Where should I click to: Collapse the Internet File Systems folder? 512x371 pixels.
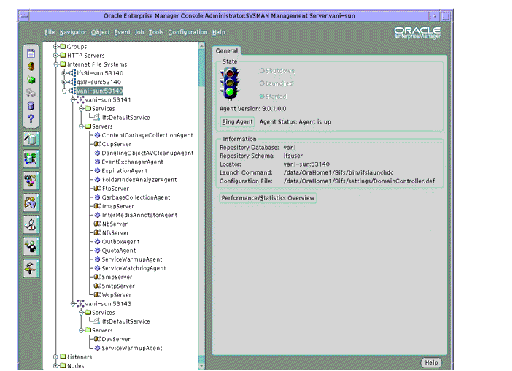click(x=56, y=64)
